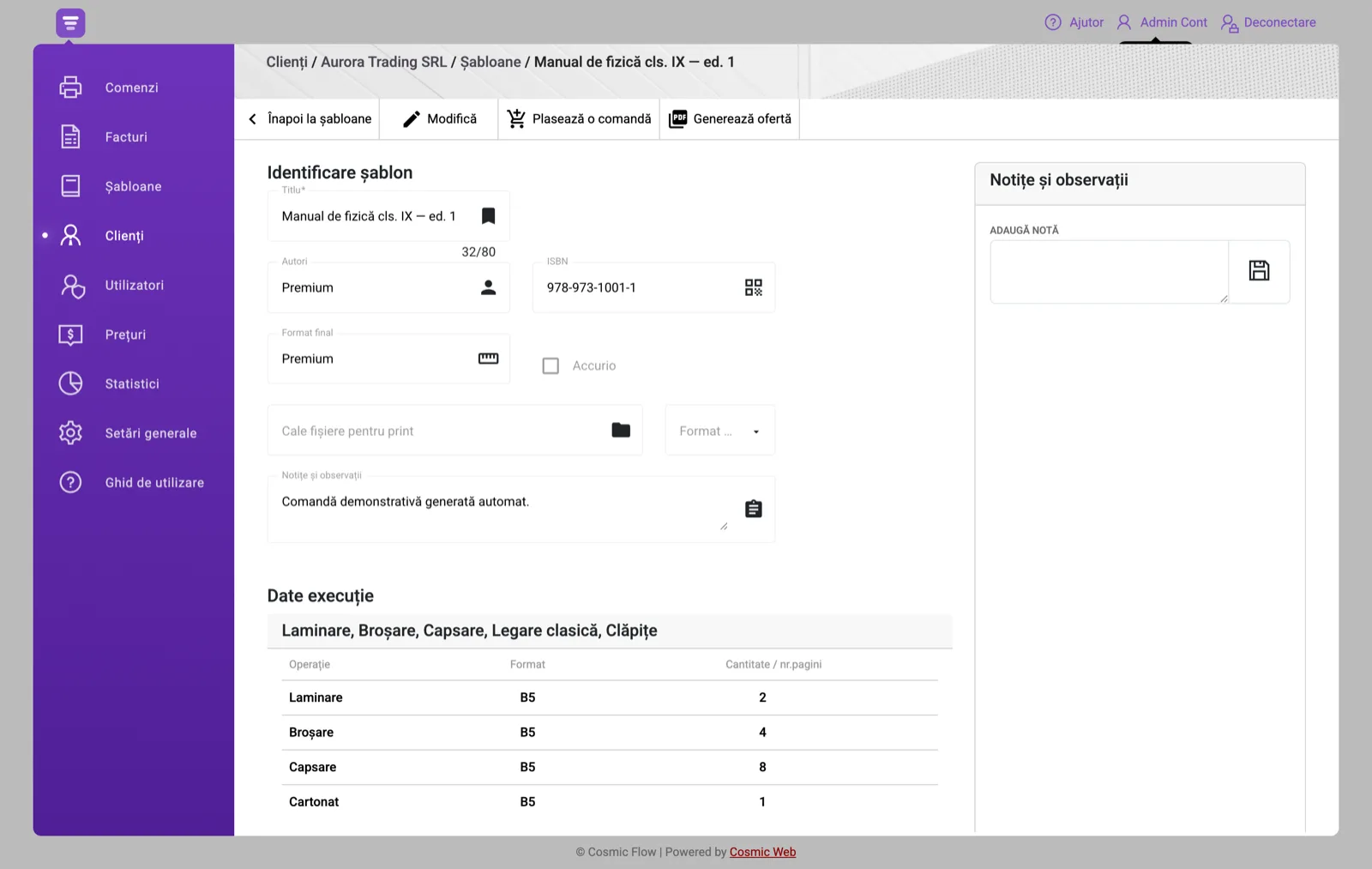Viewport: 1372px width, 869px height.
Task: Open Șabloane book icon in sidebar
Action: click(70, 186)
